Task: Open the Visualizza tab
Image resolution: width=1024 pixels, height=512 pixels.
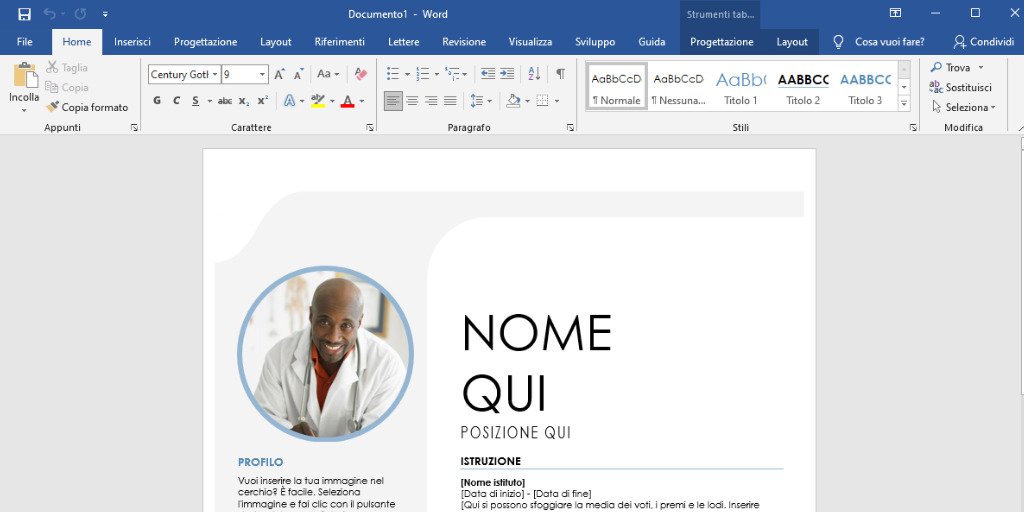Action: [530, 42]
